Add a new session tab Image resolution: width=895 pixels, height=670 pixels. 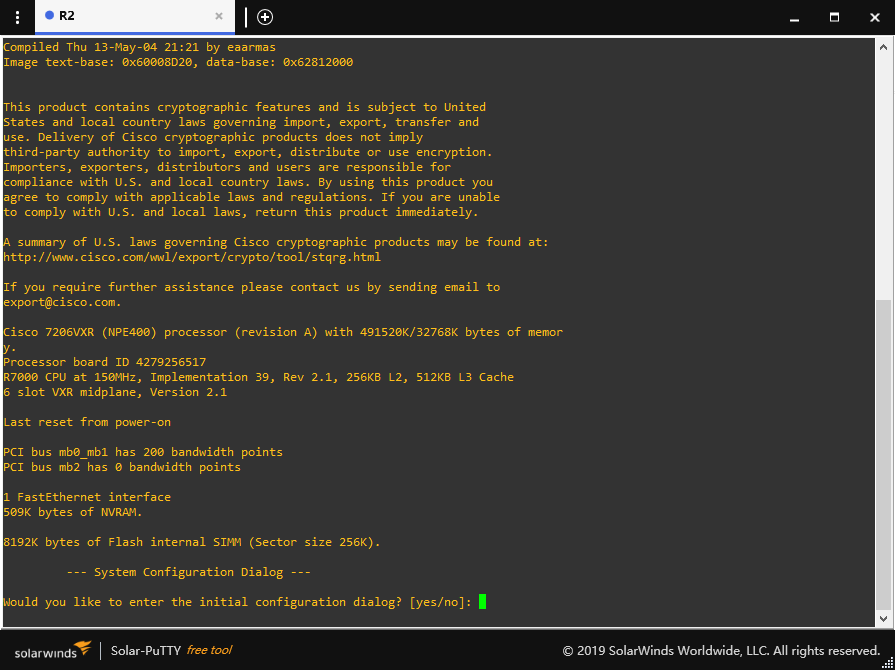pos(265,17)
